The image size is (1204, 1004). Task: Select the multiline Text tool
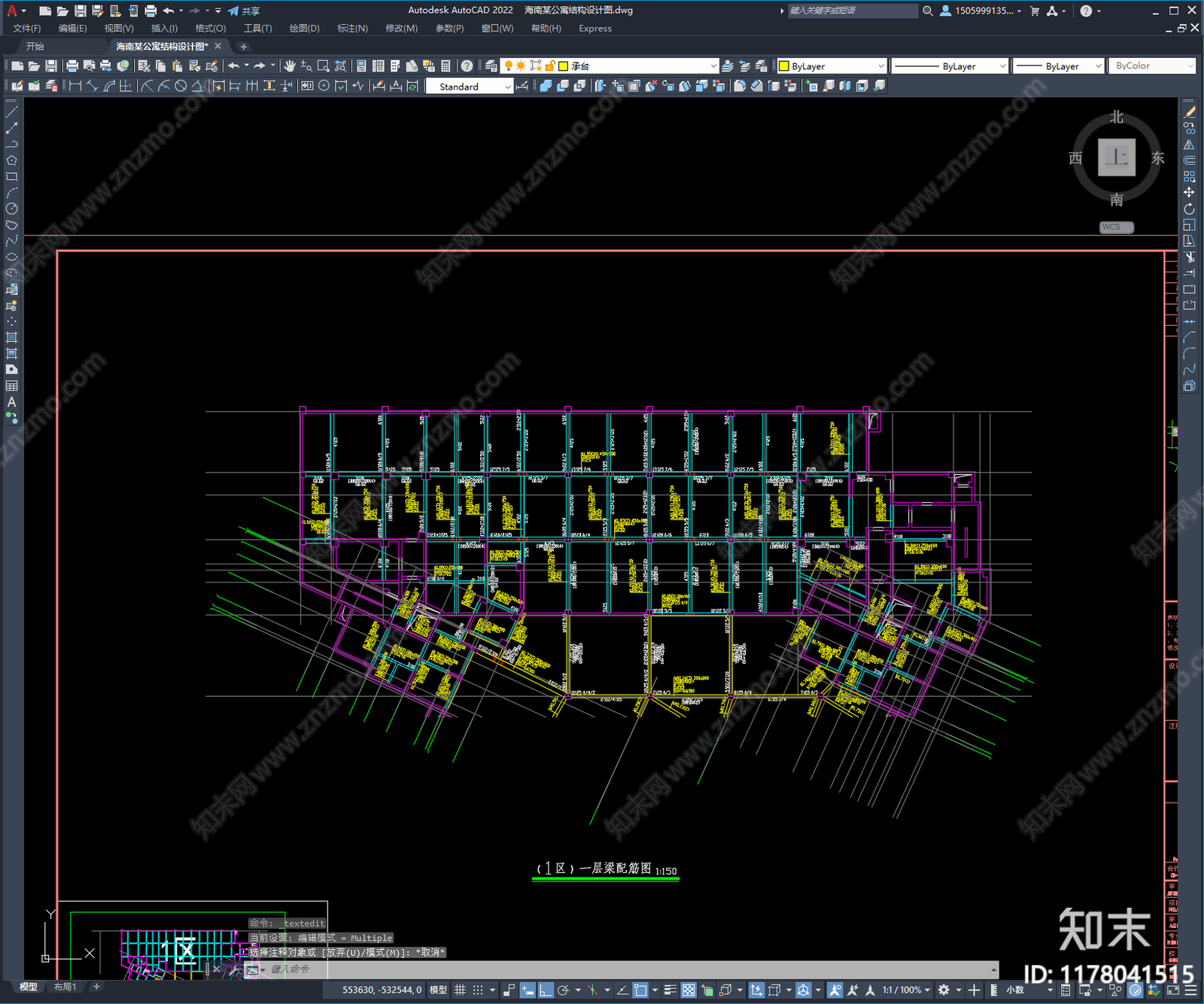pos(11,402)
